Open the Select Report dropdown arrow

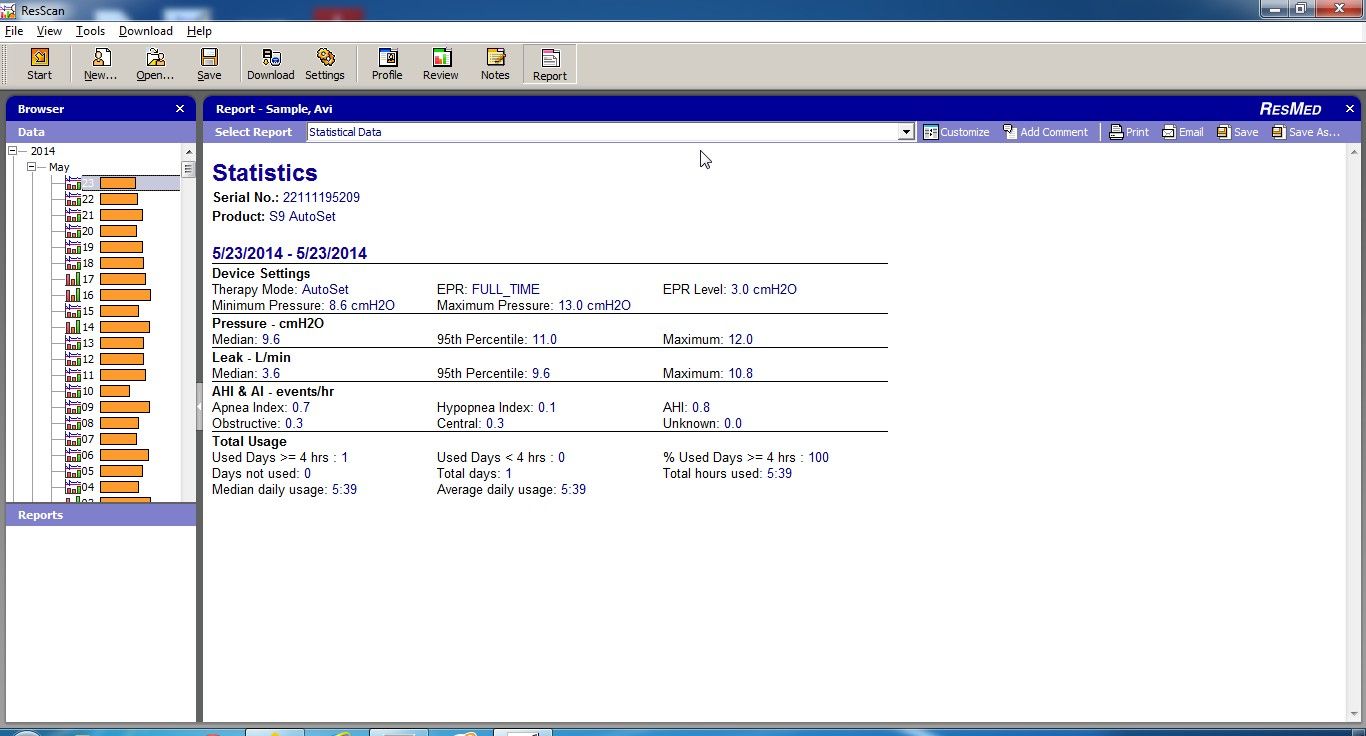coord(906,132)
